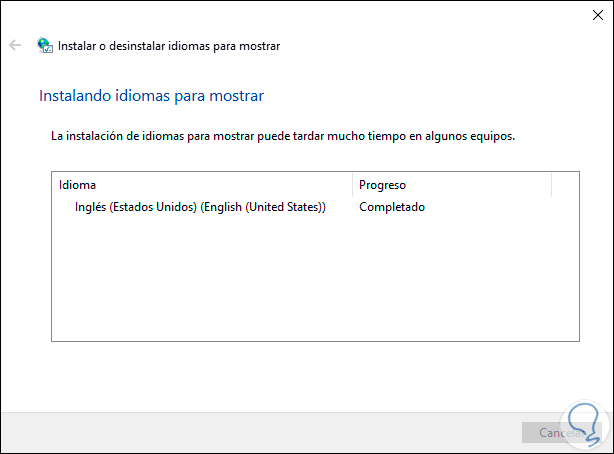This screenshot has height=454, width=614.
Task: Click empty list space under the Progreso column
Action: pyautogui.click(x=450, y=280)
